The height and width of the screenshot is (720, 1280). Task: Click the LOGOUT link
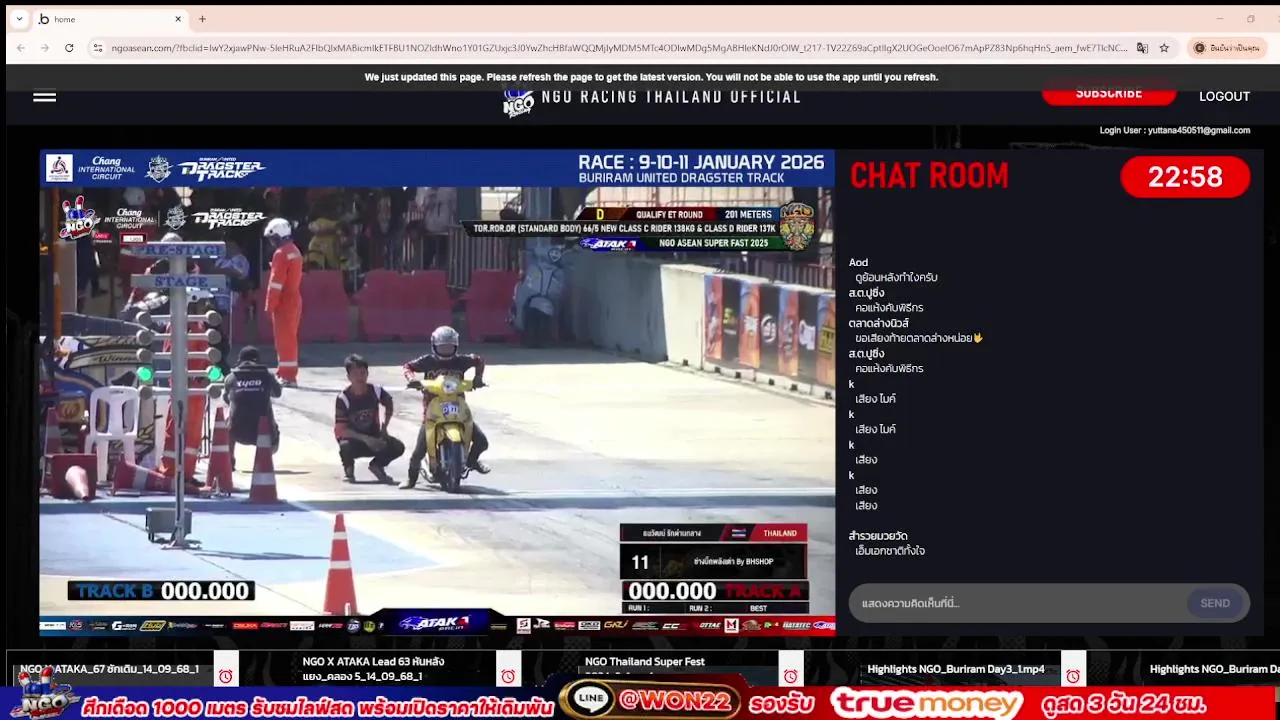pos(1224,97)
